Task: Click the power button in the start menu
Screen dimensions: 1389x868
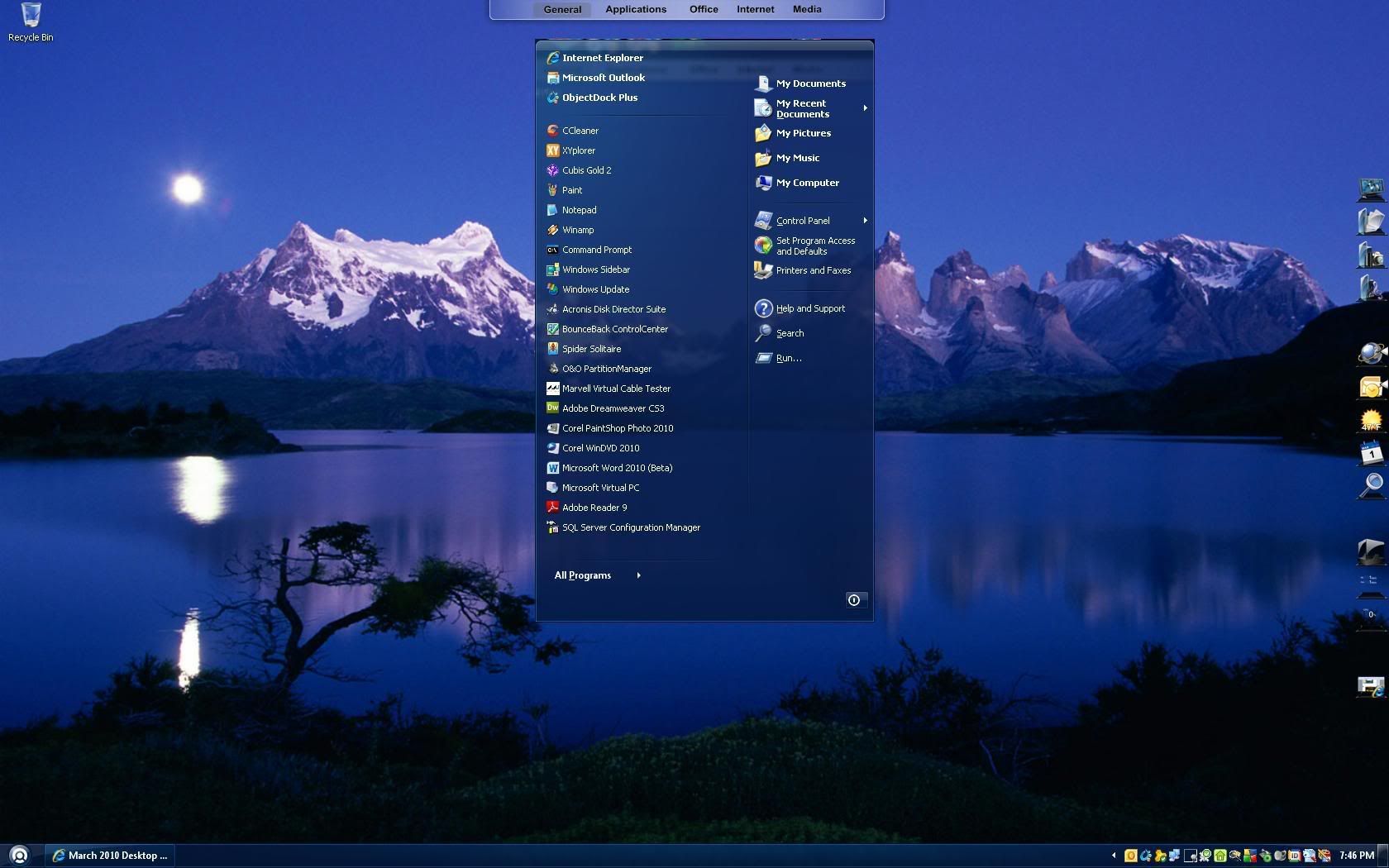Action: tap(854, 600)
